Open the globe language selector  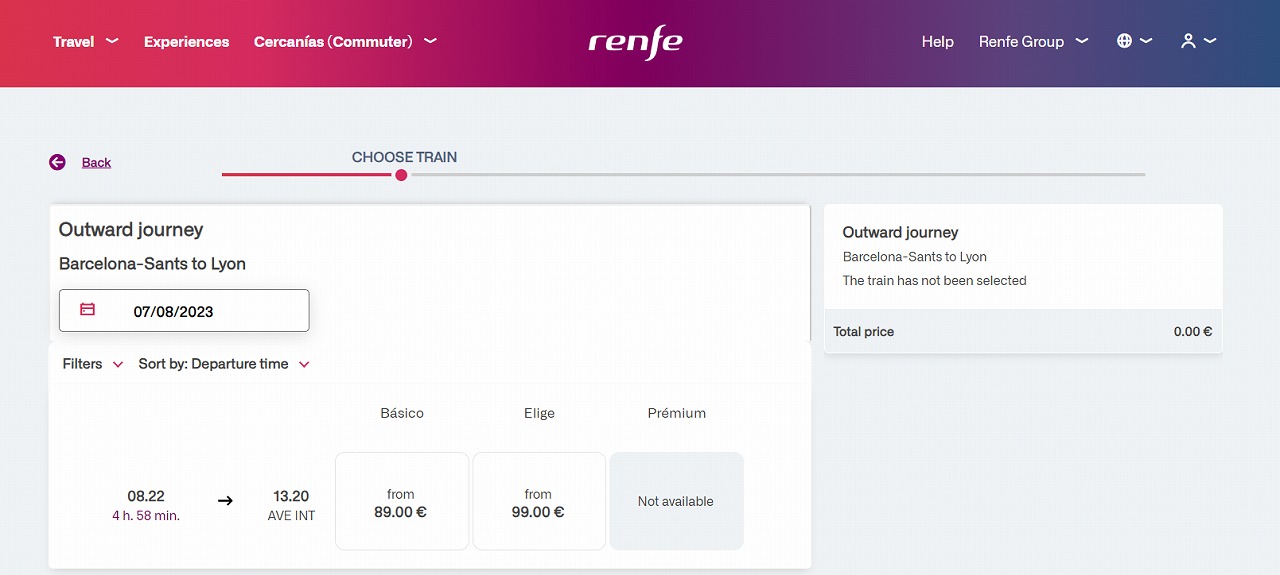point(1134,41)
